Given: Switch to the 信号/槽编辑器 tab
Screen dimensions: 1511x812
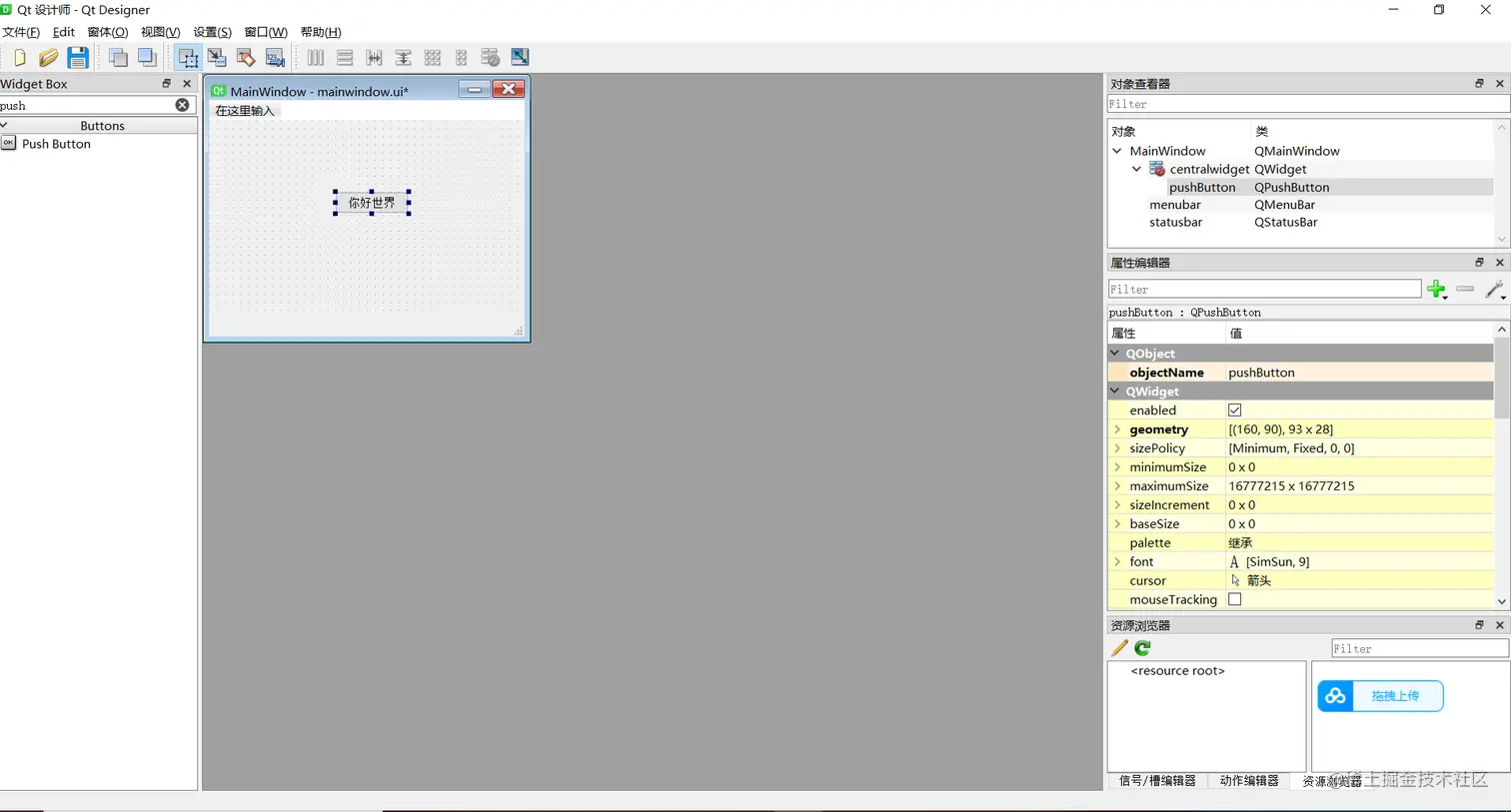Looking at the screenshot, I should [1157, 781].
